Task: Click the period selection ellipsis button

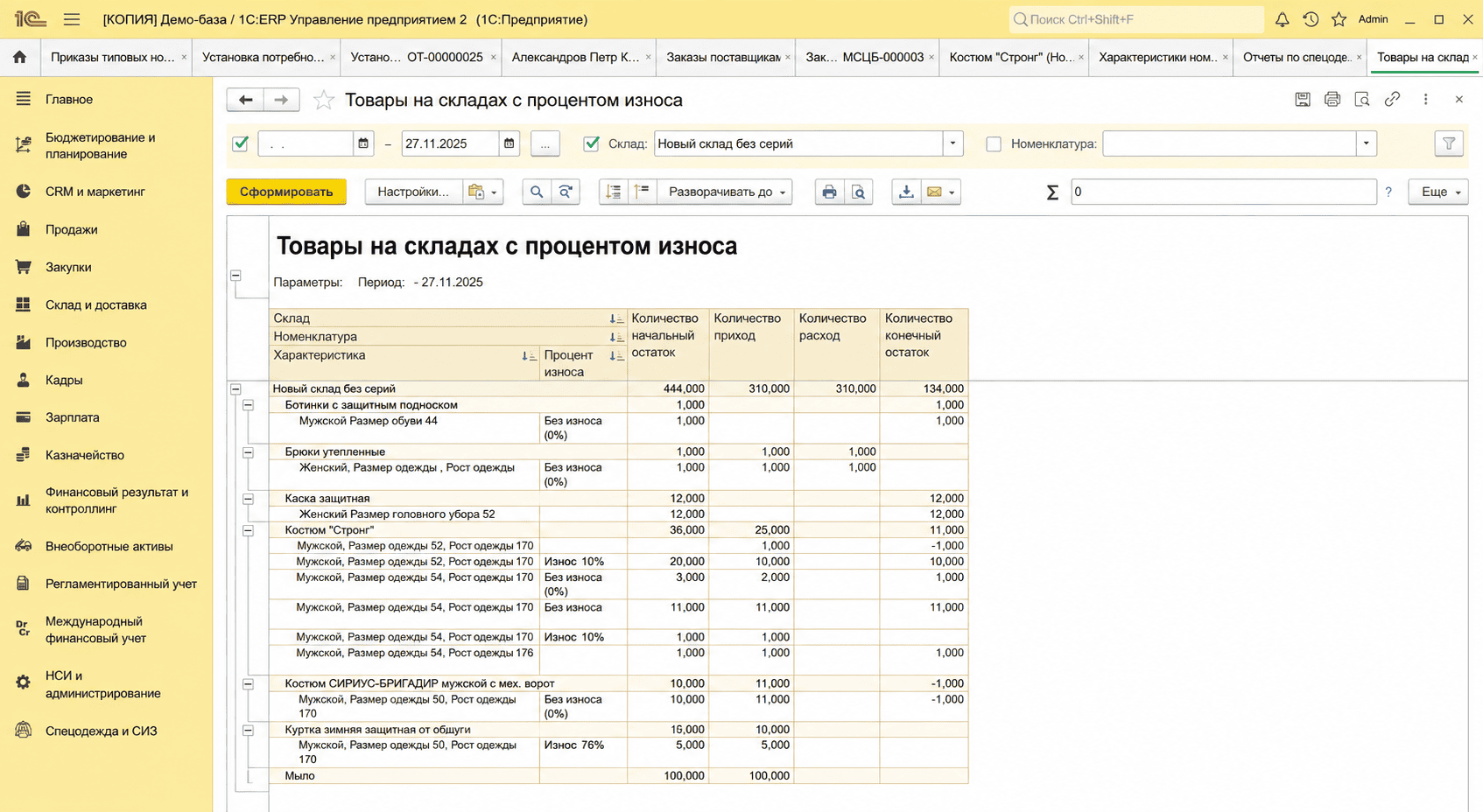Action: pos(545,143)
